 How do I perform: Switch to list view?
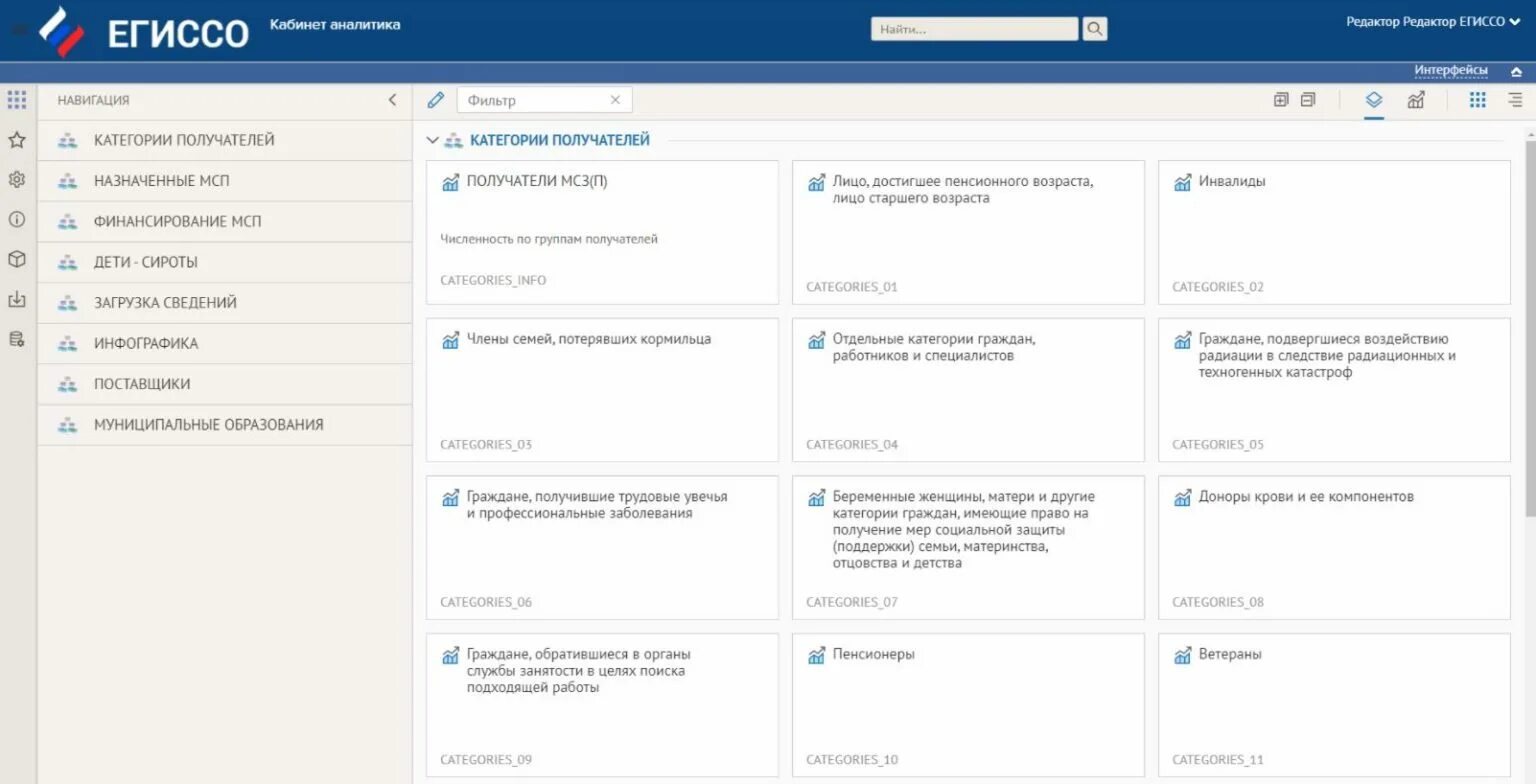pyautogui.click(x=1516, y=100)
